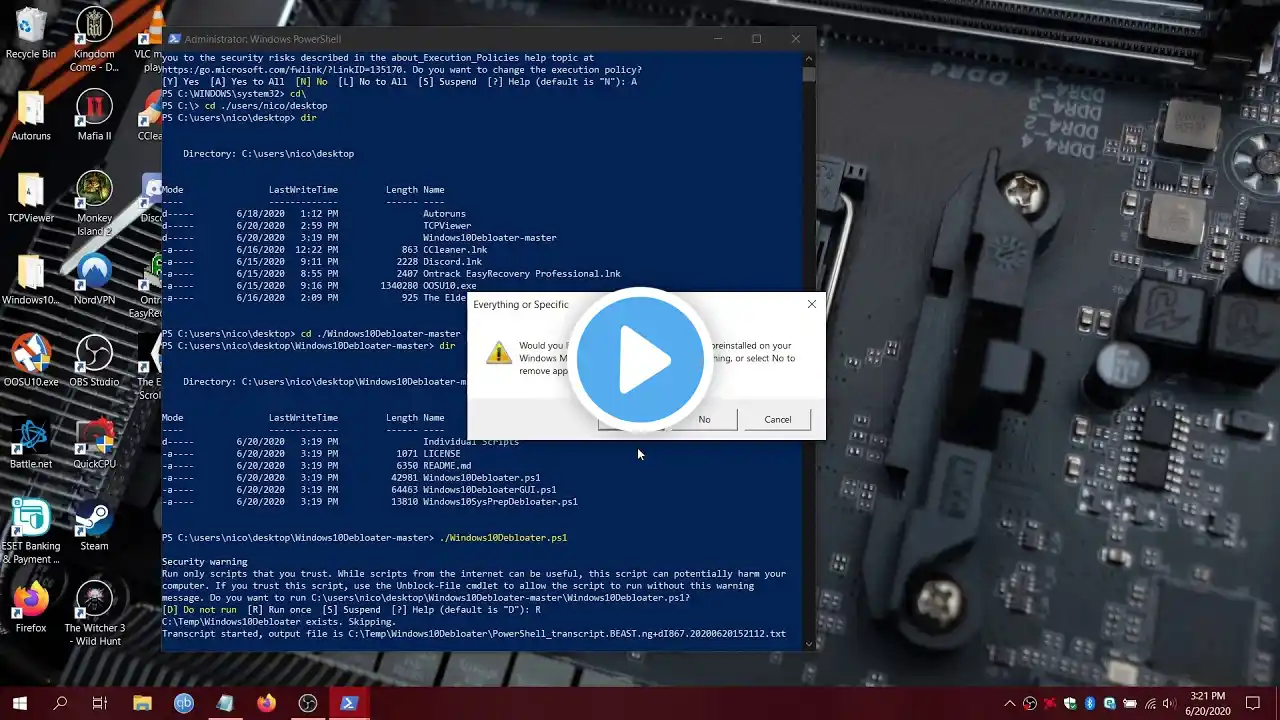Screen dimensions: 1280x720
Task: Launch Kingdom Come desktop shortcut
Action: tap(94, 39)
